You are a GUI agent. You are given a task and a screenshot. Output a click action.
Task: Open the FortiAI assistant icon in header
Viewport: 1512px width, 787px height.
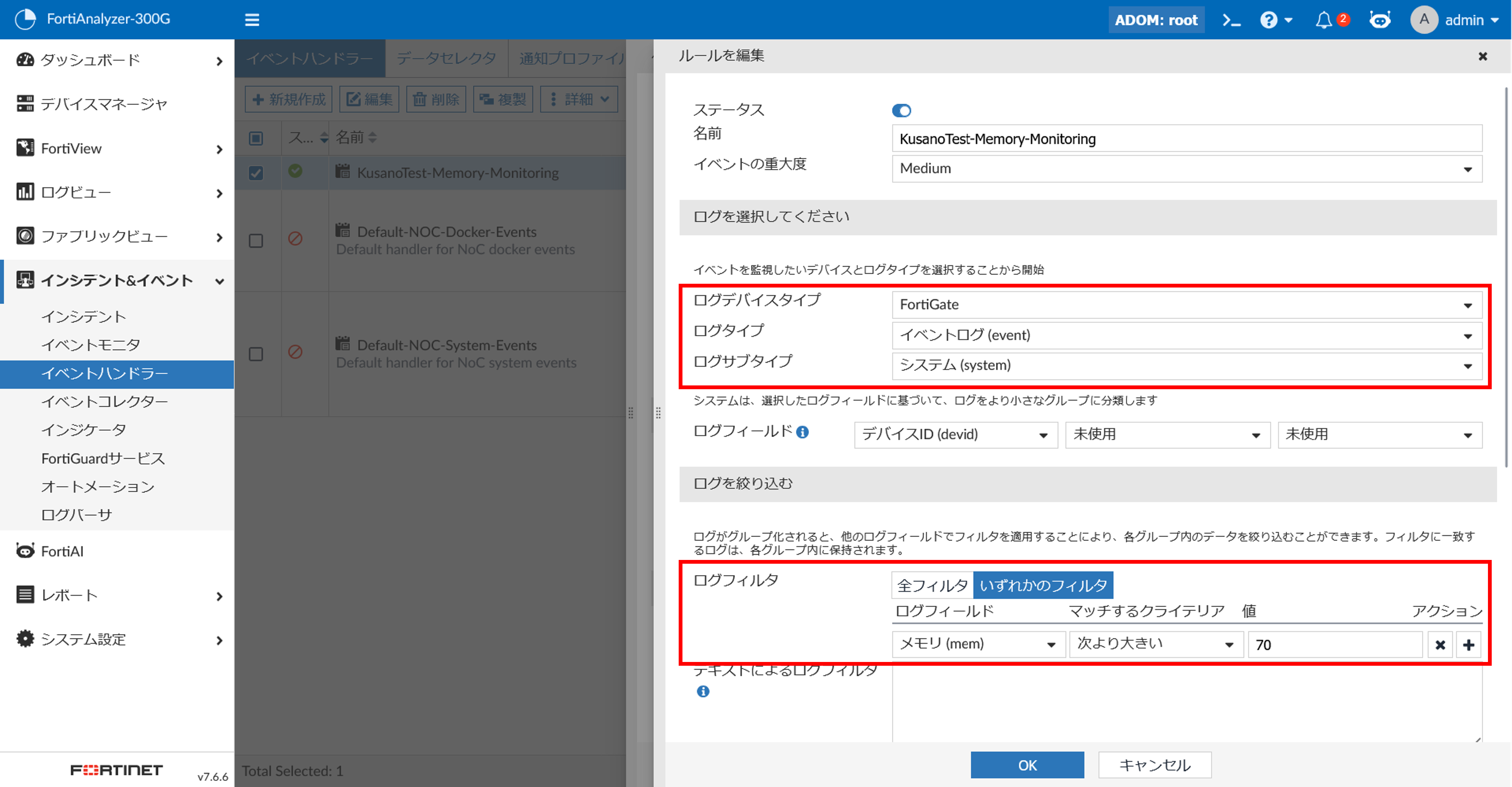(x=1379, y=20)
